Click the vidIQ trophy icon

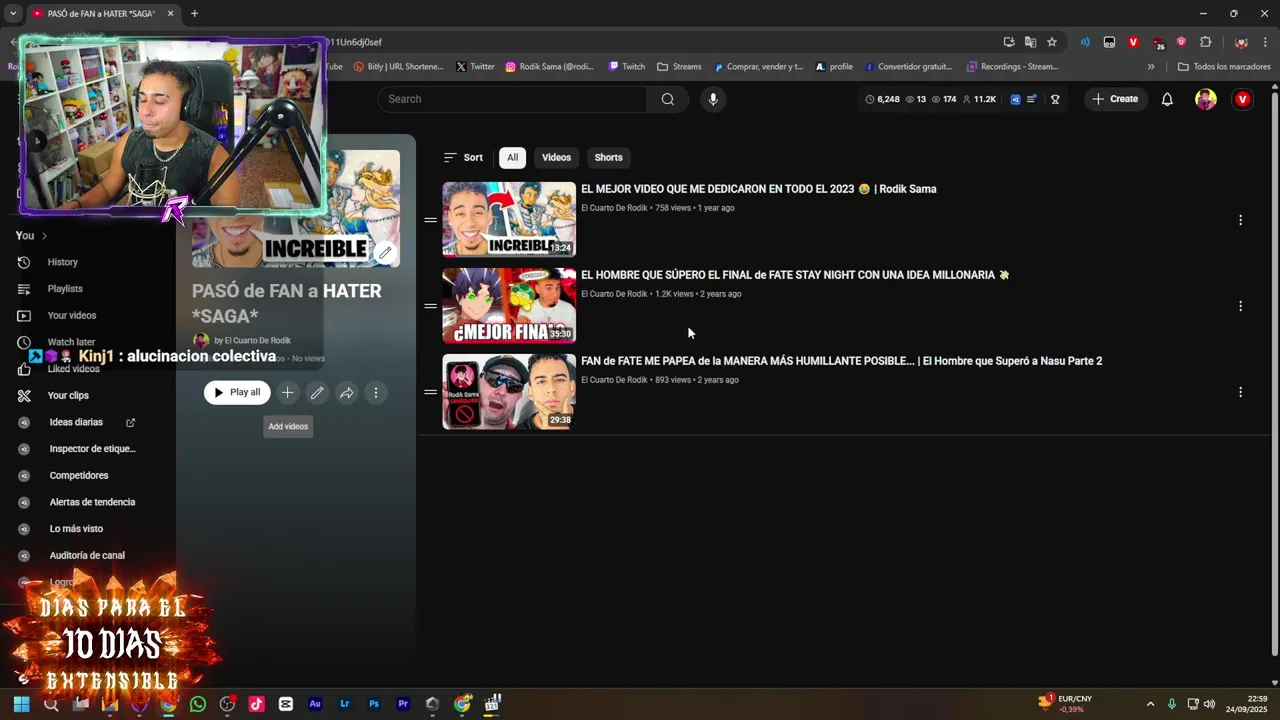(1055, 99)
